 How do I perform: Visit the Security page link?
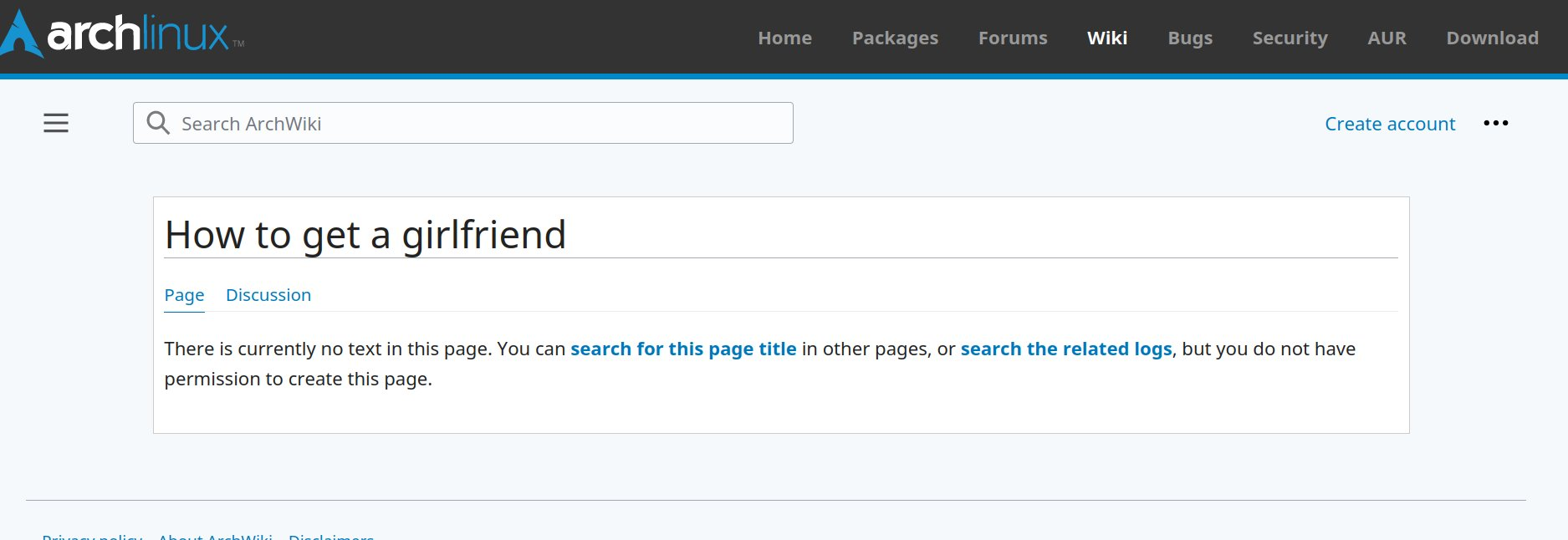[1290, 38]
